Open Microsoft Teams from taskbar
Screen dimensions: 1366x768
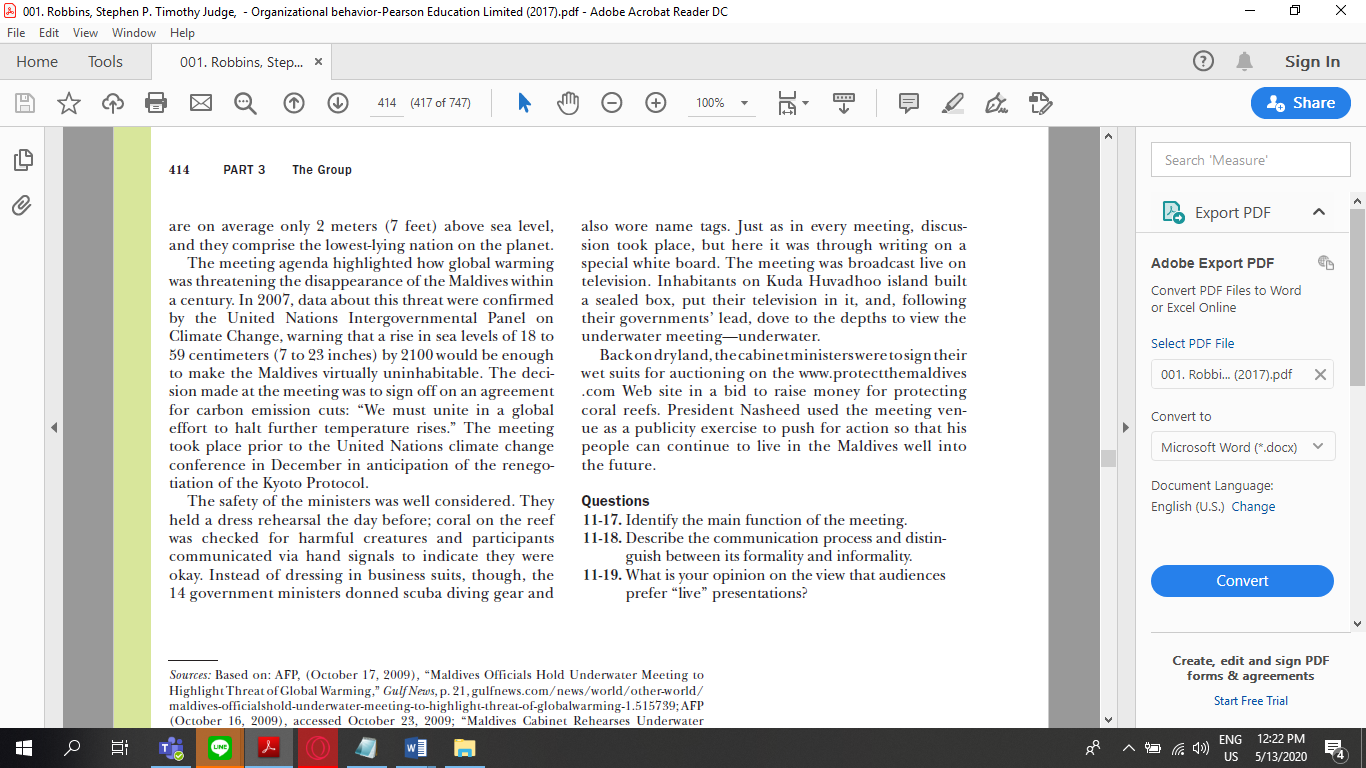170,748
